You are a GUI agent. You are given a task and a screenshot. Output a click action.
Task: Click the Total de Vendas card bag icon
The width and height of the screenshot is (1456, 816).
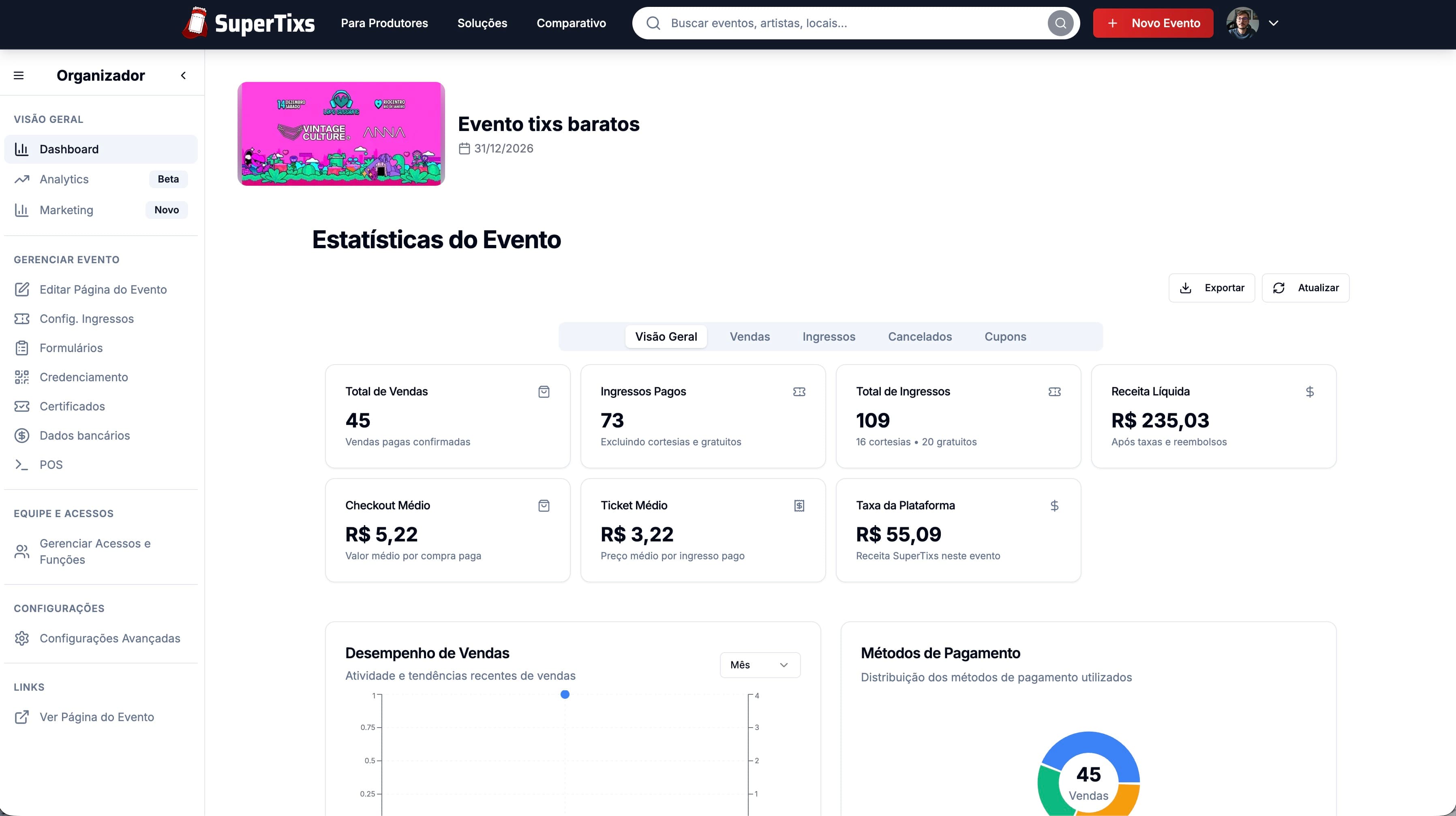point(544,392)
